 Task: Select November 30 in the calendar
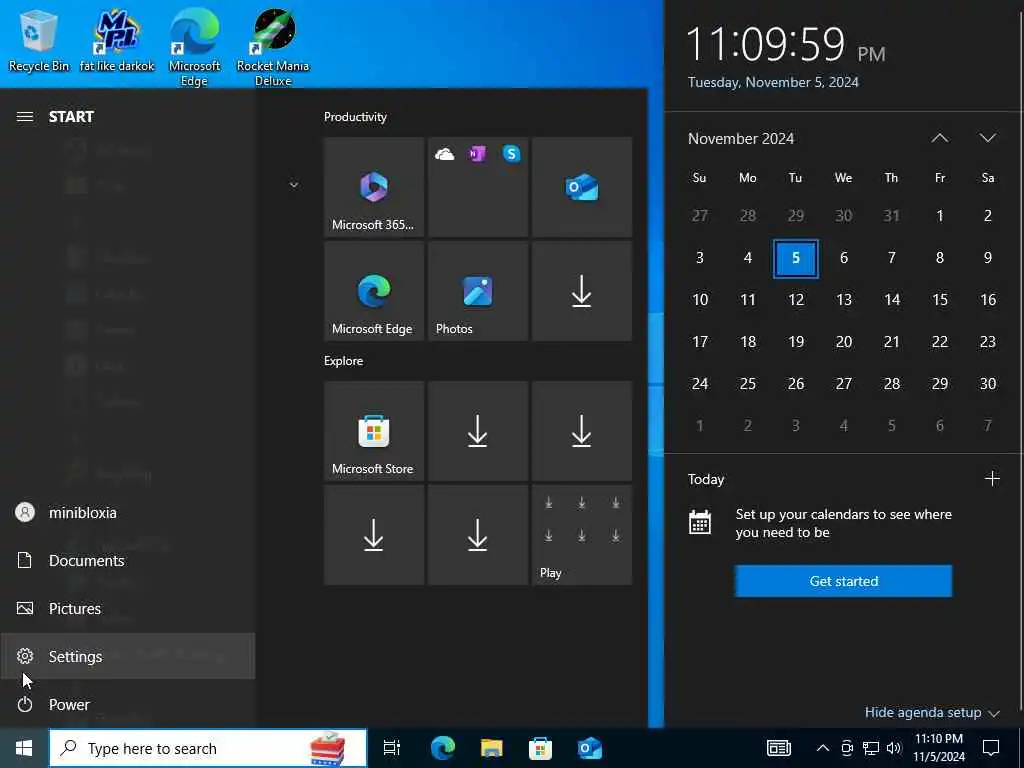(x=987, y=384)
